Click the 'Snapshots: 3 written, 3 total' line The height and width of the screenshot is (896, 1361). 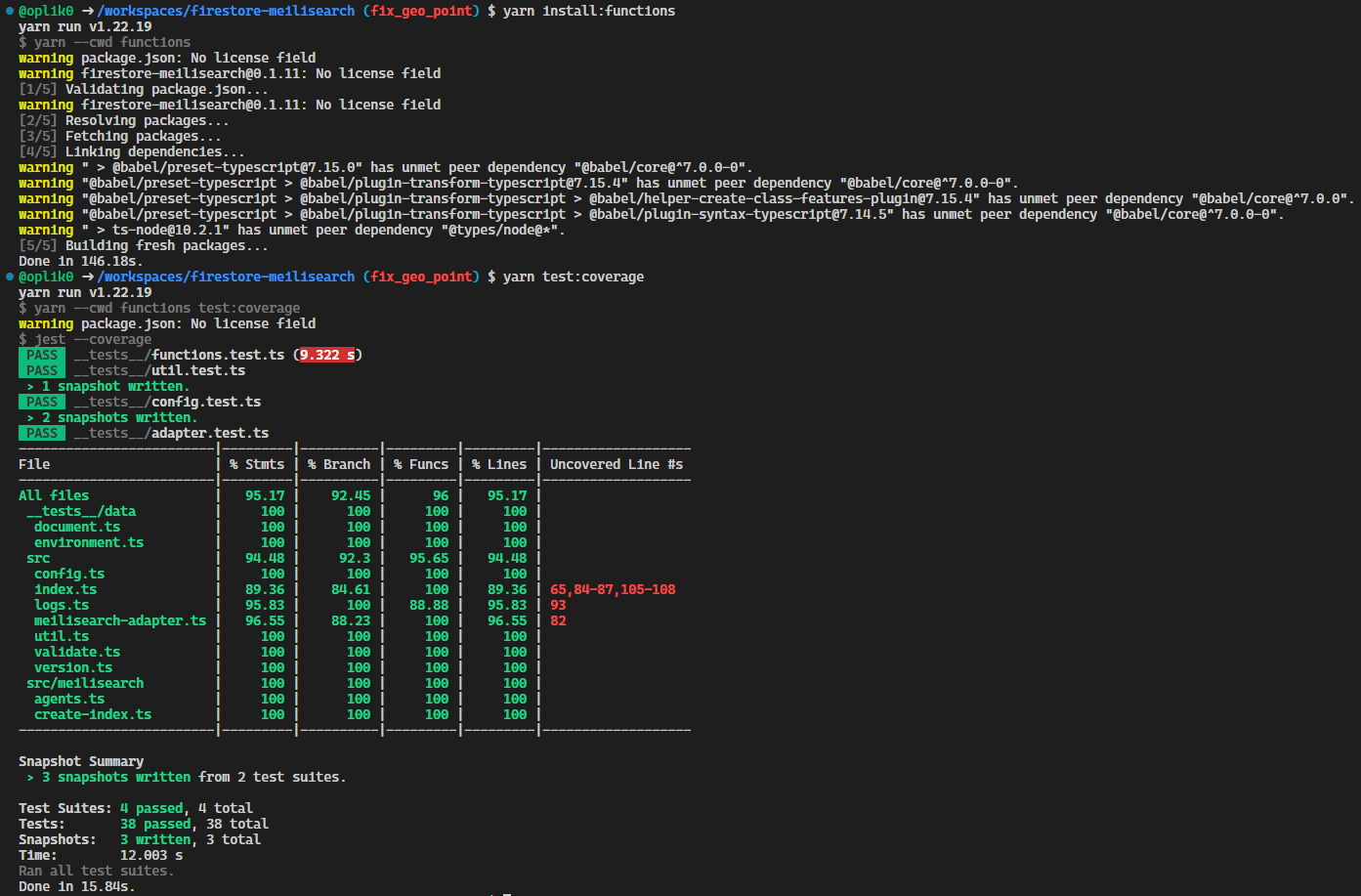(140, 839)
